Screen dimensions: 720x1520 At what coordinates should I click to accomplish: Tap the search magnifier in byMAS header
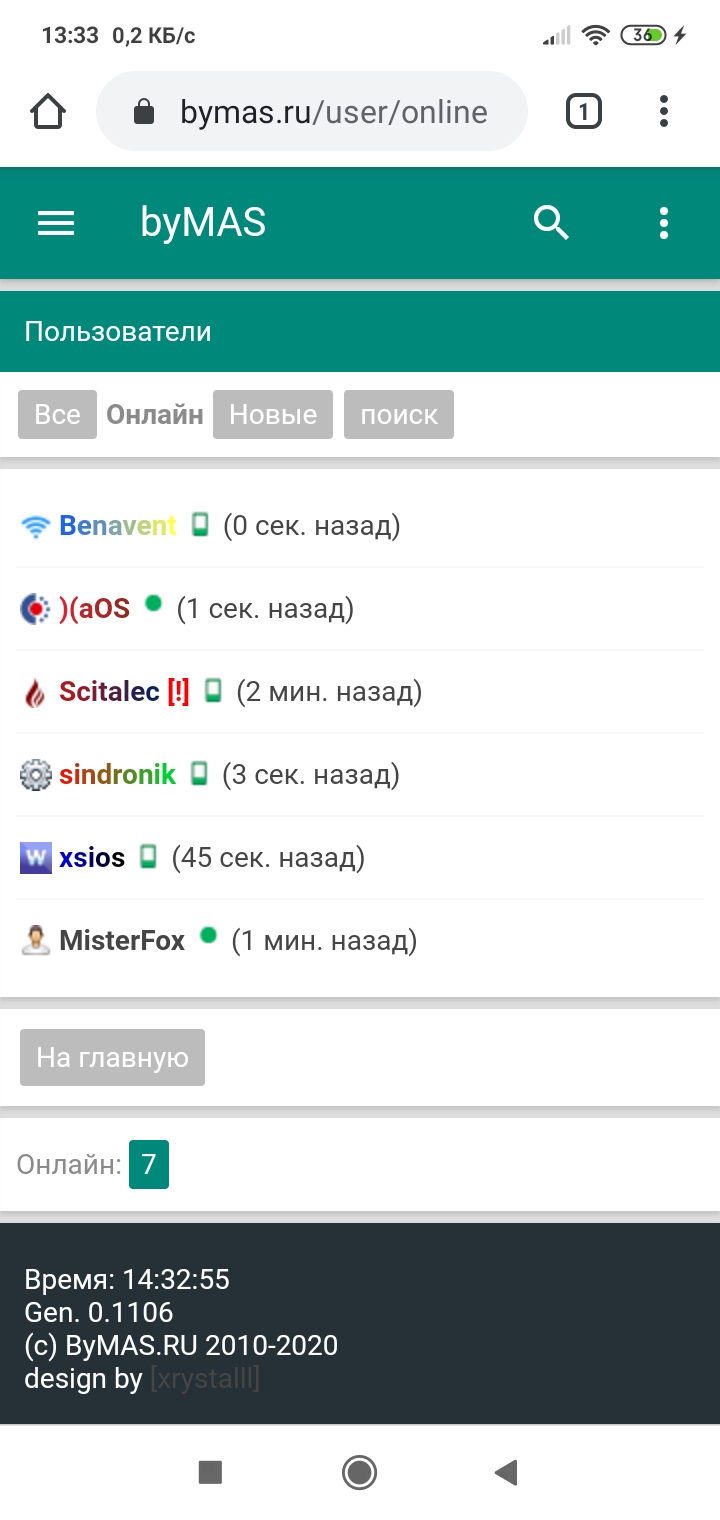click(551, 223)
